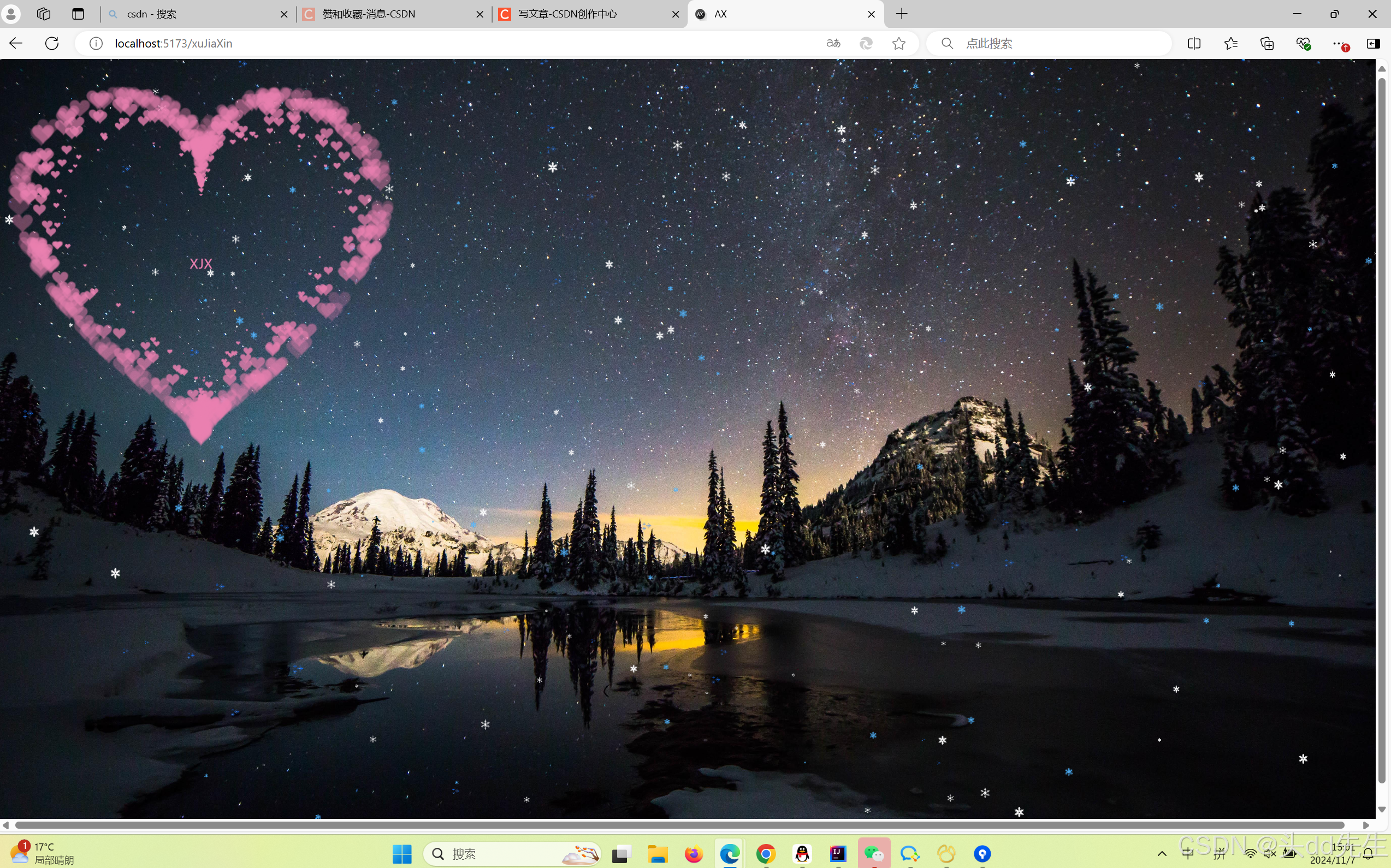Click the browser back arrow button
The image size is (1391, 868).
tap(16, 43)
